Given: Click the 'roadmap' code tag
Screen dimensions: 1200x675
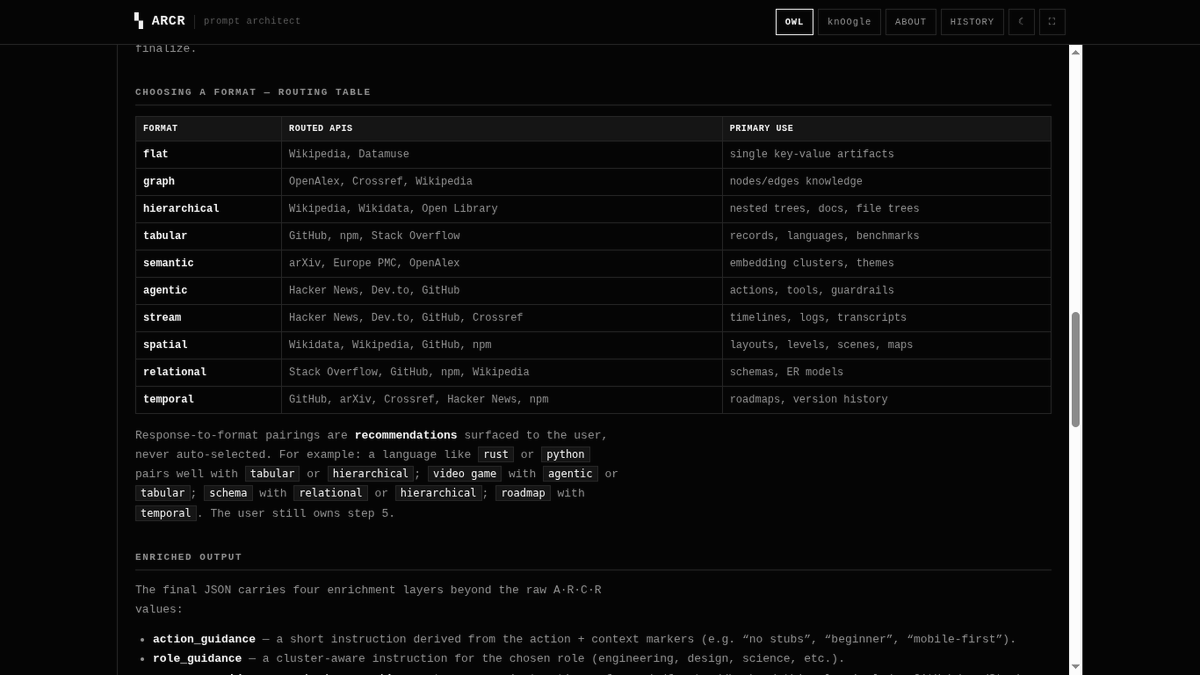Looking at the screenshot, I should [x=523, y=493].
